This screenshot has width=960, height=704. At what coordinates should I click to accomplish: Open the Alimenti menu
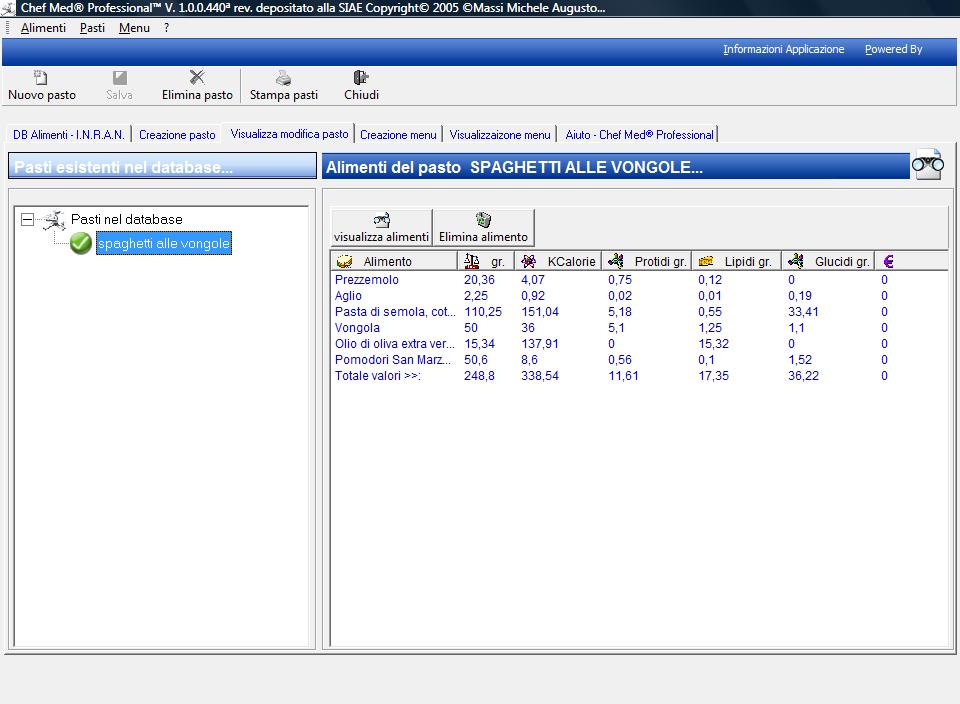pos(43,28)
